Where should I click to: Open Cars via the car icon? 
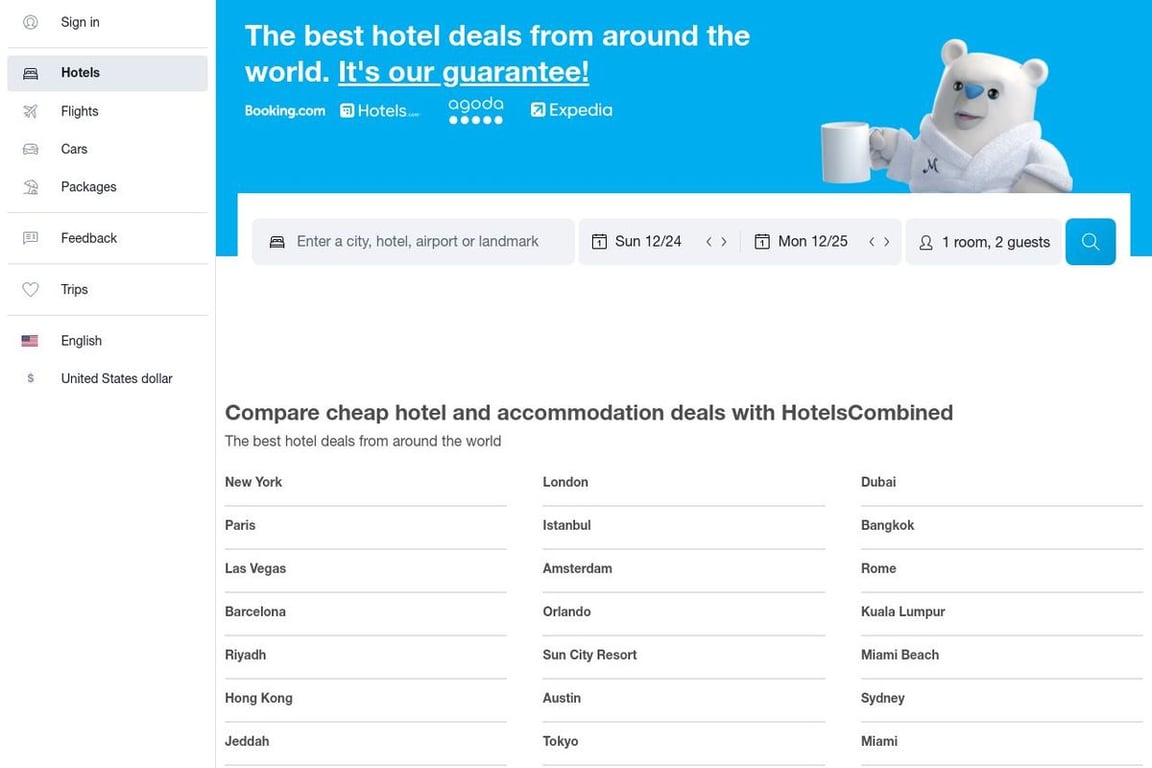(x=30, y=149)
